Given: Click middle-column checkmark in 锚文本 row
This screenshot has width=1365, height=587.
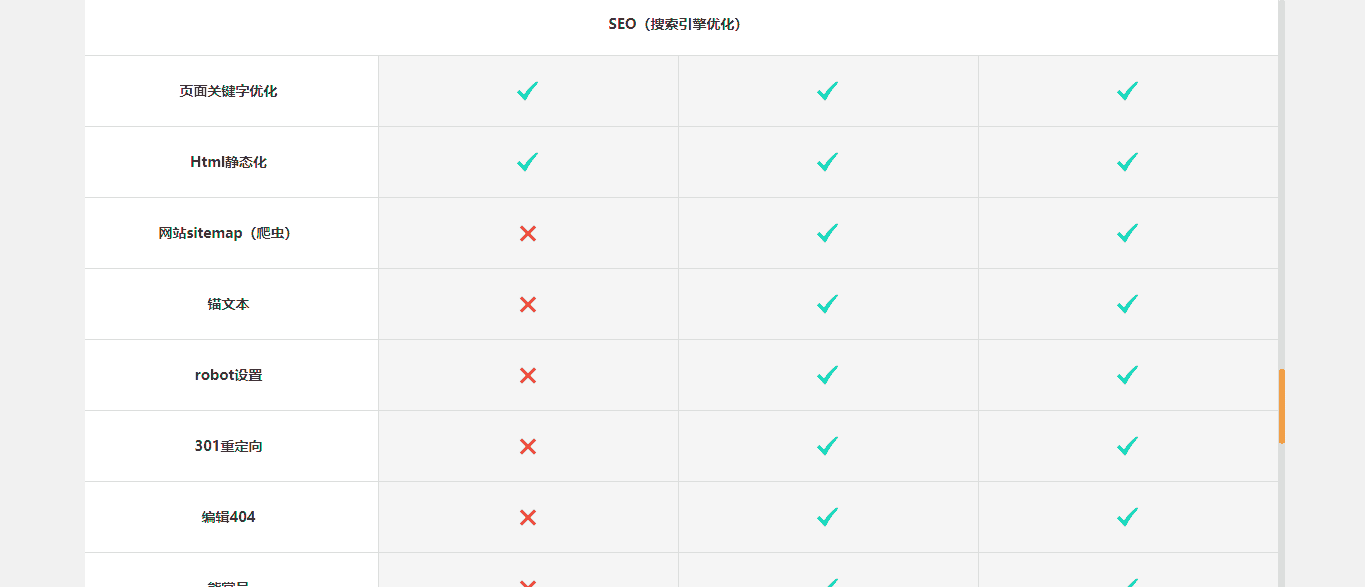Looking at the screenshot, I should pyautogui.click(x=827, y=304).
